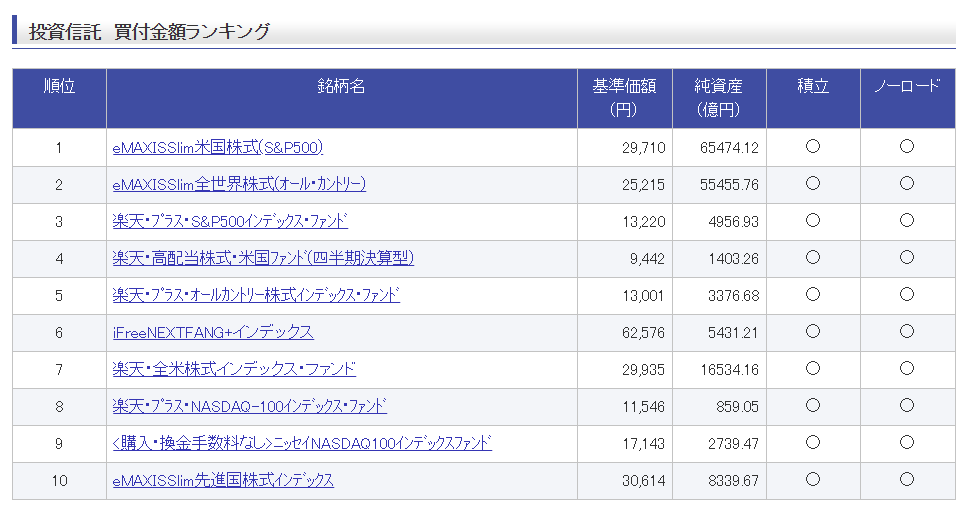
Task: Click the ノーロード circle for rank 1 fund
Action: click(x=907, y=146)
